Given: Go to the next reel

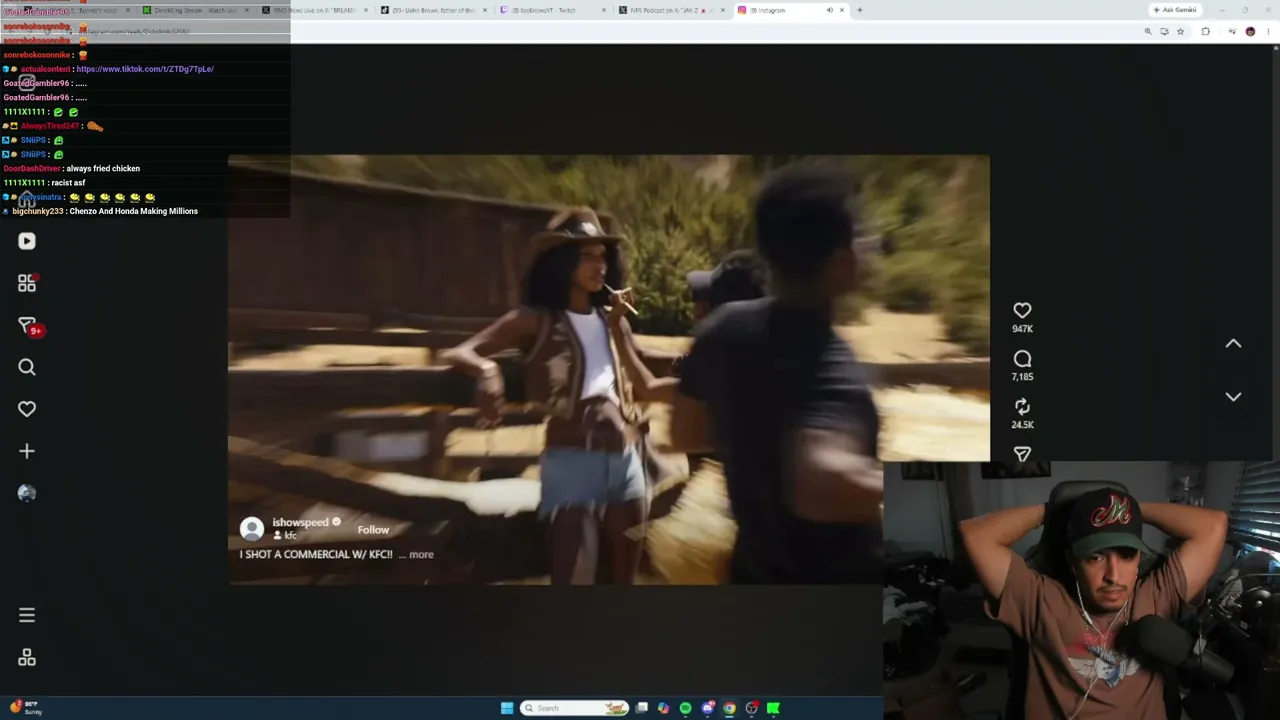Looking at the screenshot, I should coord(1233,397).
